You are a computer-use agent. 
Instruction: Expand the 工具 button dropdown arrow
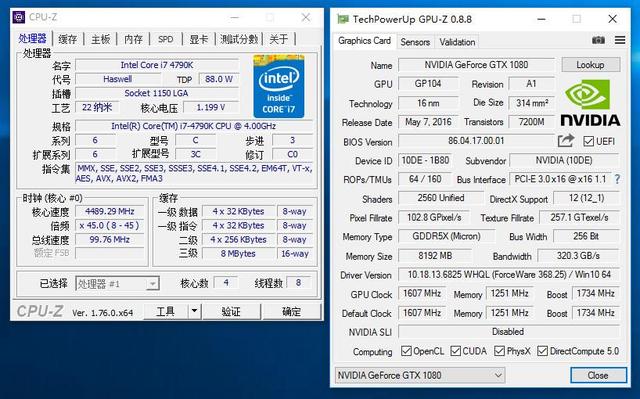(194, 312)
